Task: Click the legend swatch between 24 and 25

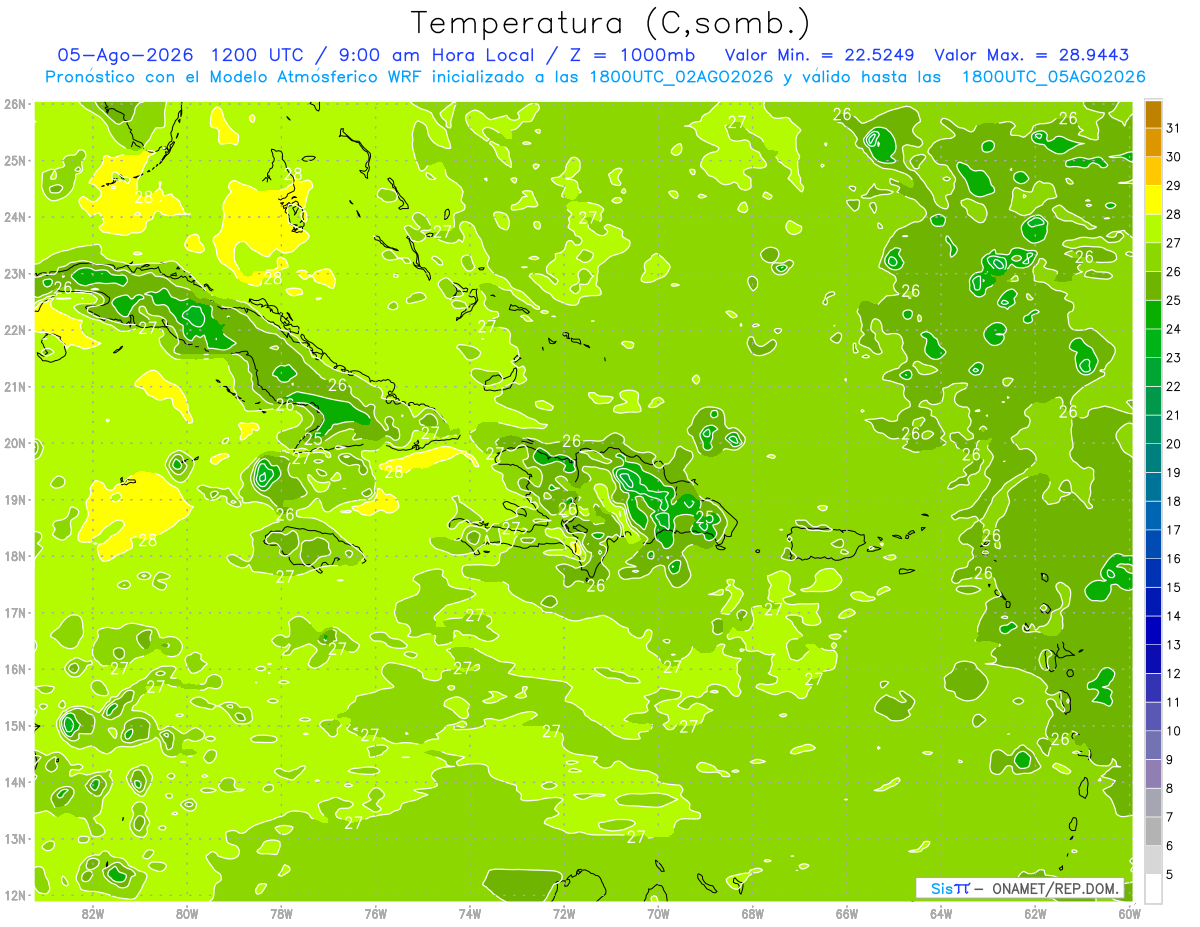Action: click(x=1153, y=315)
